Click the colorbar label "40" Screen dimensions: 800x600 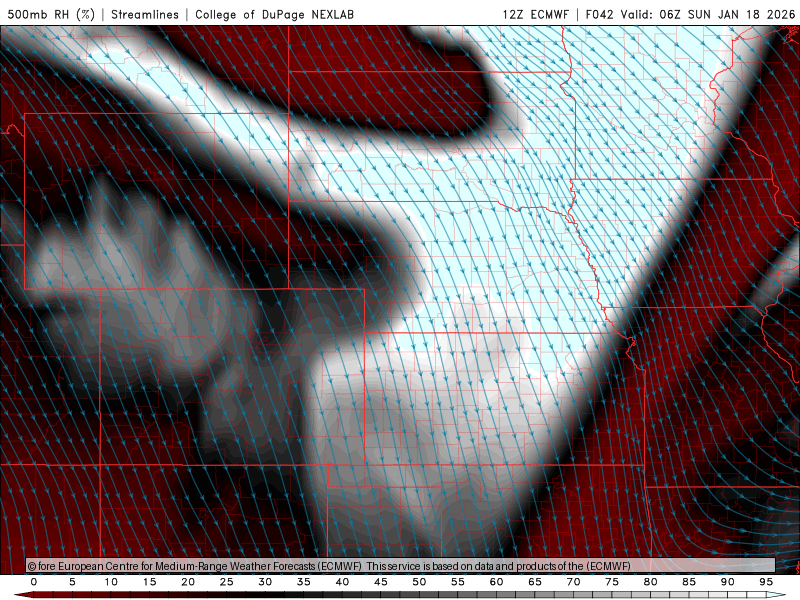[342, 582]
